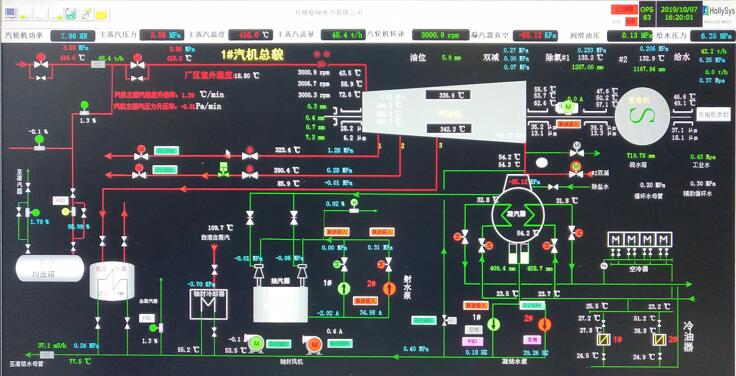736x376 pixels.
Task: Click the turbine speed 3000.9 rpm field
Action: (x=441, y=35)
